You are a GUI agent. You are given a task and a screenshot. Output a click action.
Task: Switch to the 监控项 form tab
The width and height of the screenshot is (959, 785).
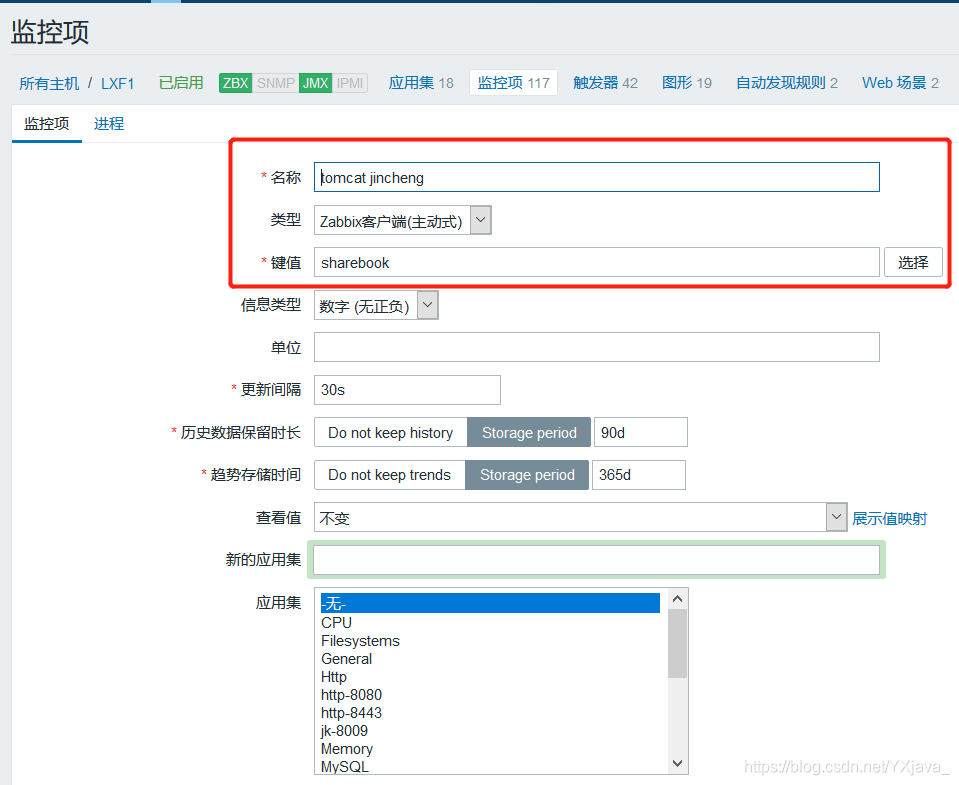coord(46,123)
